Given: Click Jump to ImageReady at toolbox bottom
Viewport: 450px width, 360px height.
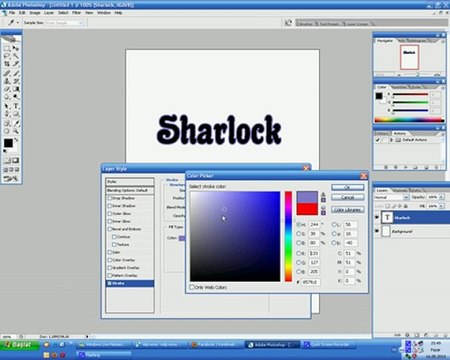Looking at the screenshot, I should tap(11, 179).
